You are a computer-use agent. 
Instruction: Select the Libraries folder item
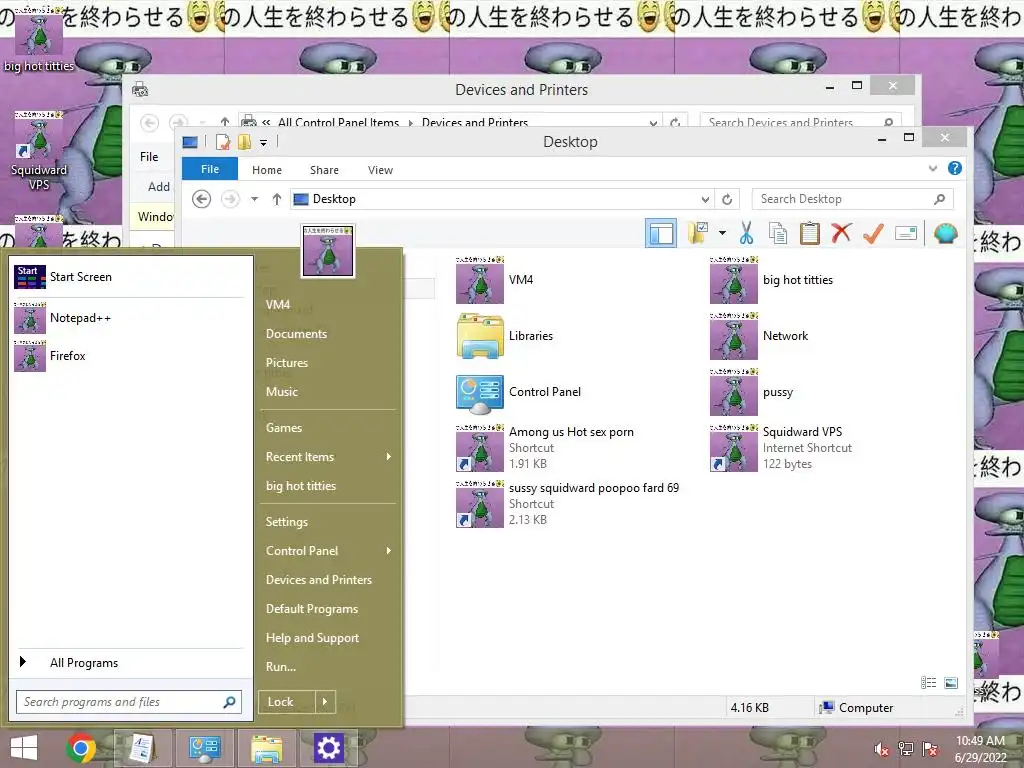coord(505,336)
